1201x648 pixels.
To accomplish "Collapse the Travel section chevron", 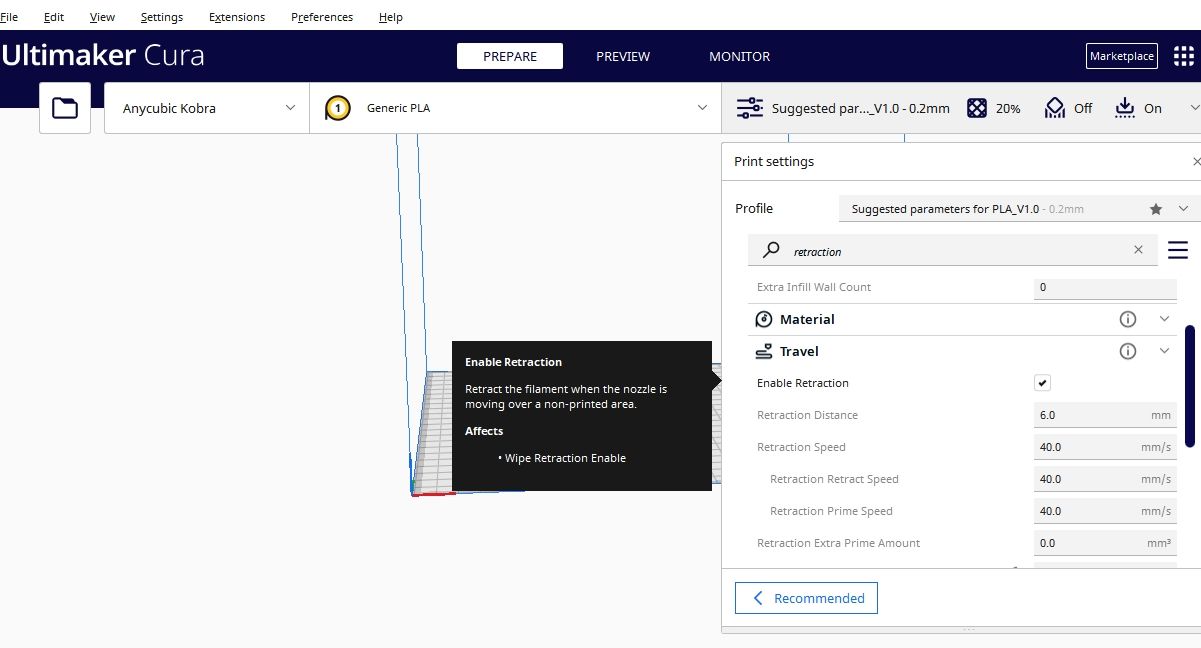I will pyautogui.click(x=1164, y=351).
